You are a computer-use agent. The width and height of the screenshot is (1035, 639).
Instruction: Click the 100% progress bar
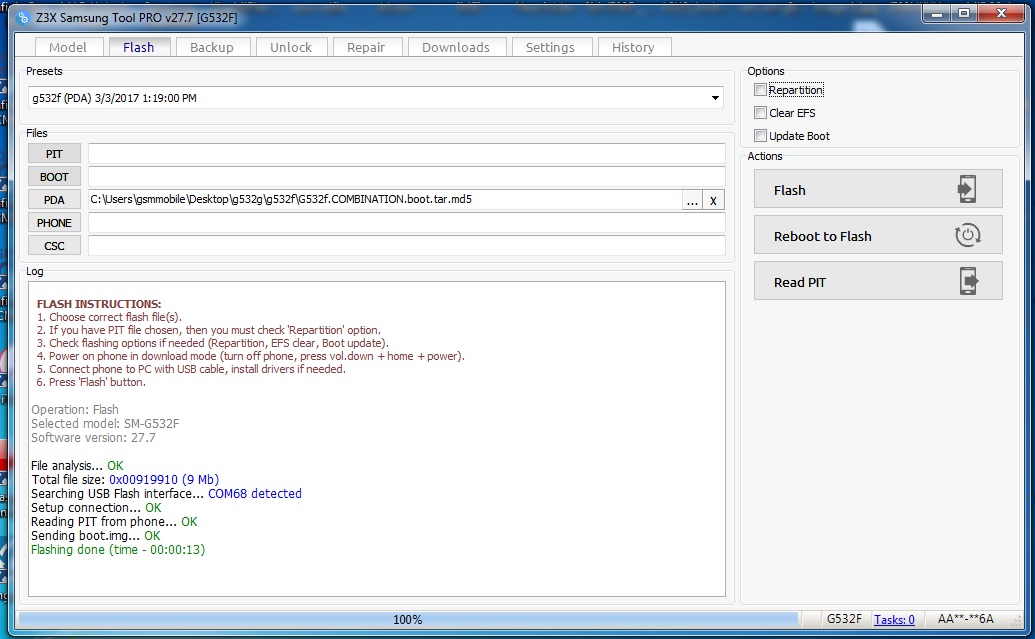[x=408, y=619]
